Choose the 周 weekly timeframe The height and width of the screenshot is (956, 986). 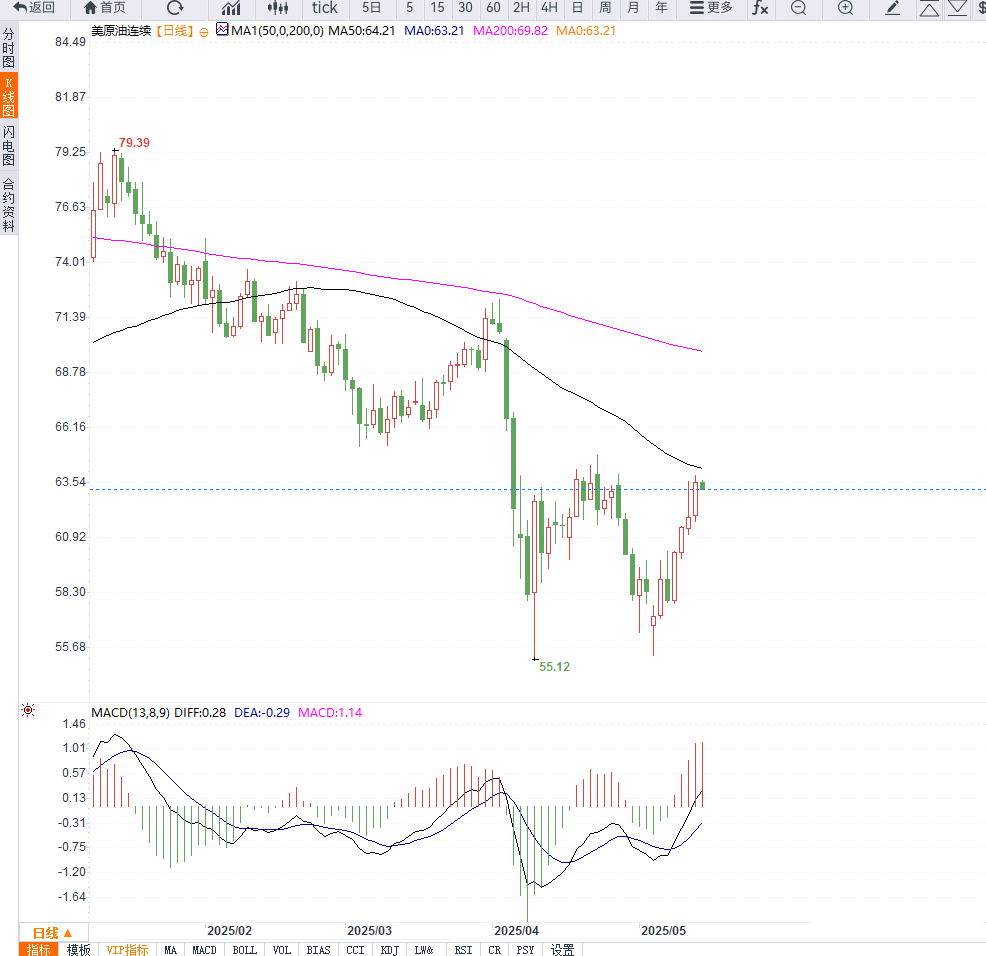point(605,8)
